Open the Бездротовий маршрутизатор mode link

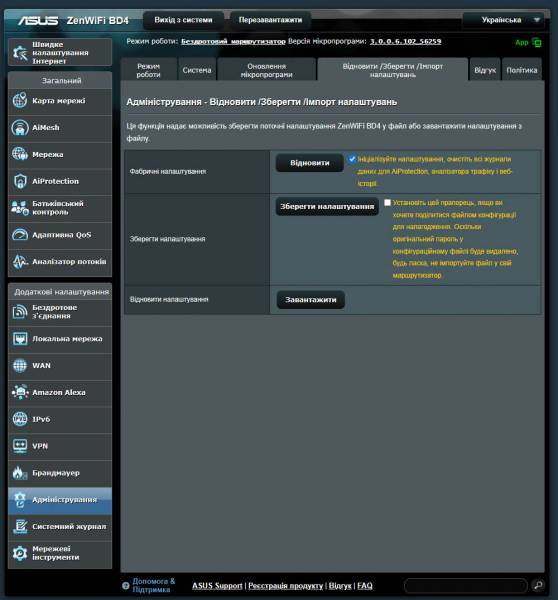coord(233,41)
